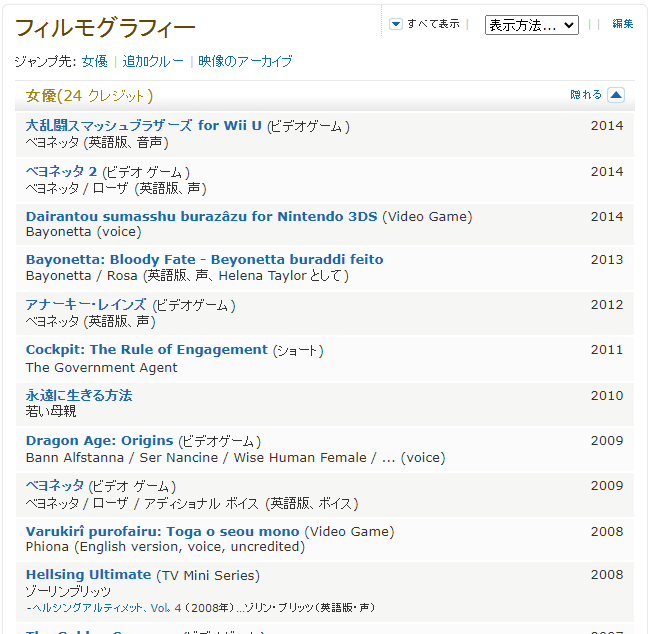The width and height of the screenshot is (658, 634).
Task: Click year 2010 on 永遠に生きる方法 row
Action: pyautogui.click(x=607, y=395)
